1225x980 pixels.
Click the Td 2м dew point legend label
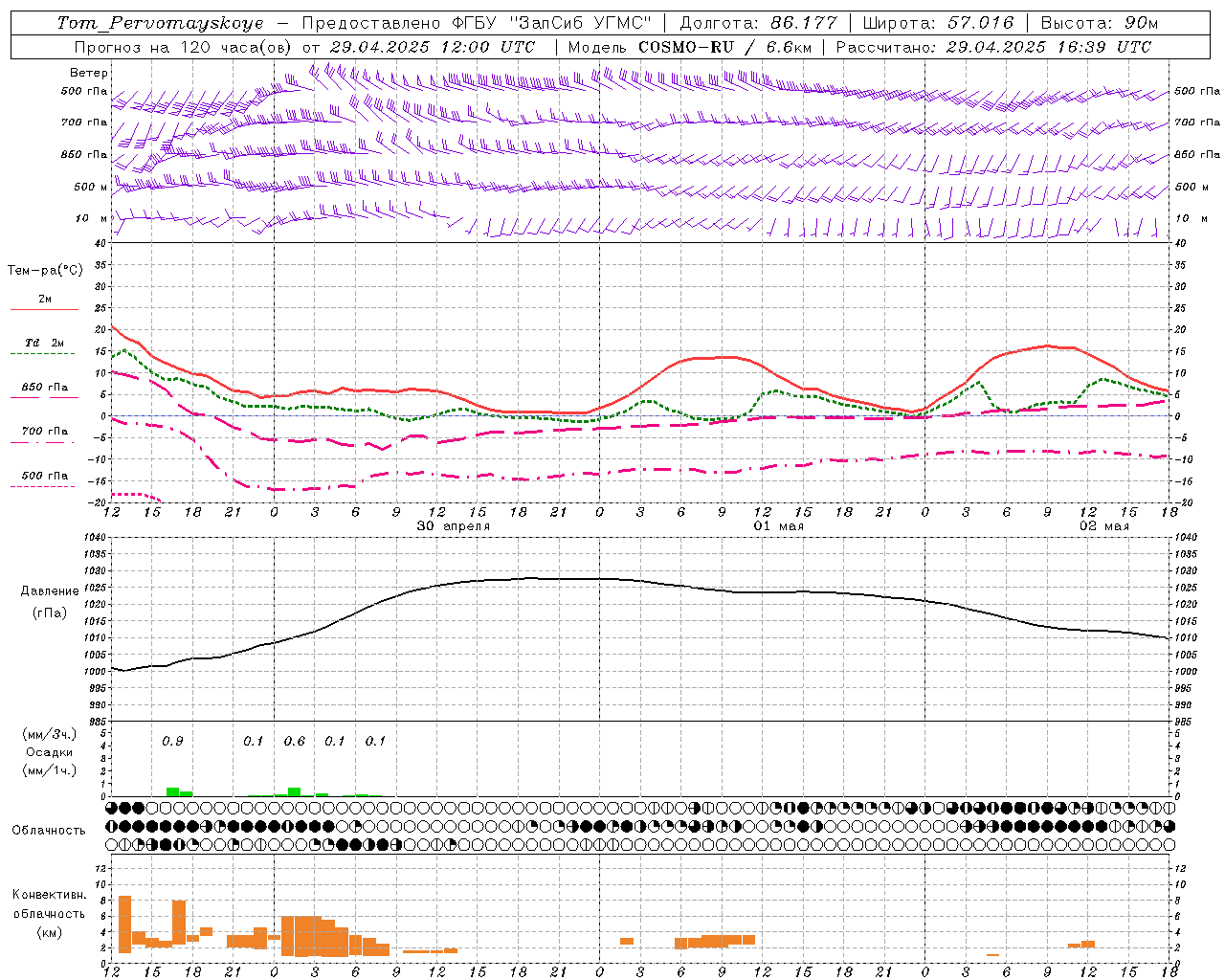45,343
